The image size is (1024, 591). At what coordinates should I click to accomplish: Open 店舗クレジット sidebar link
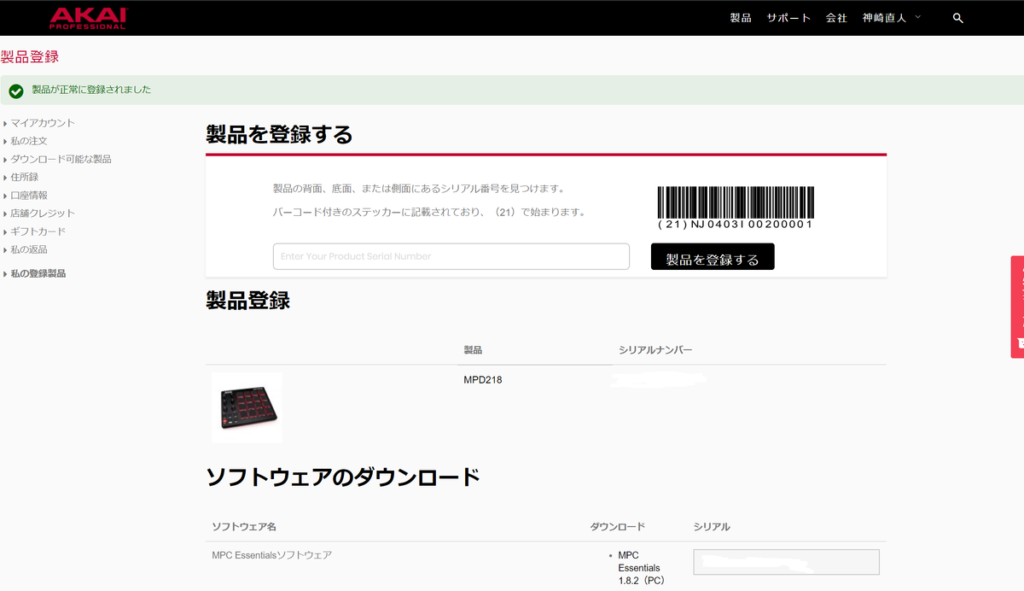[x=42, y=214]
